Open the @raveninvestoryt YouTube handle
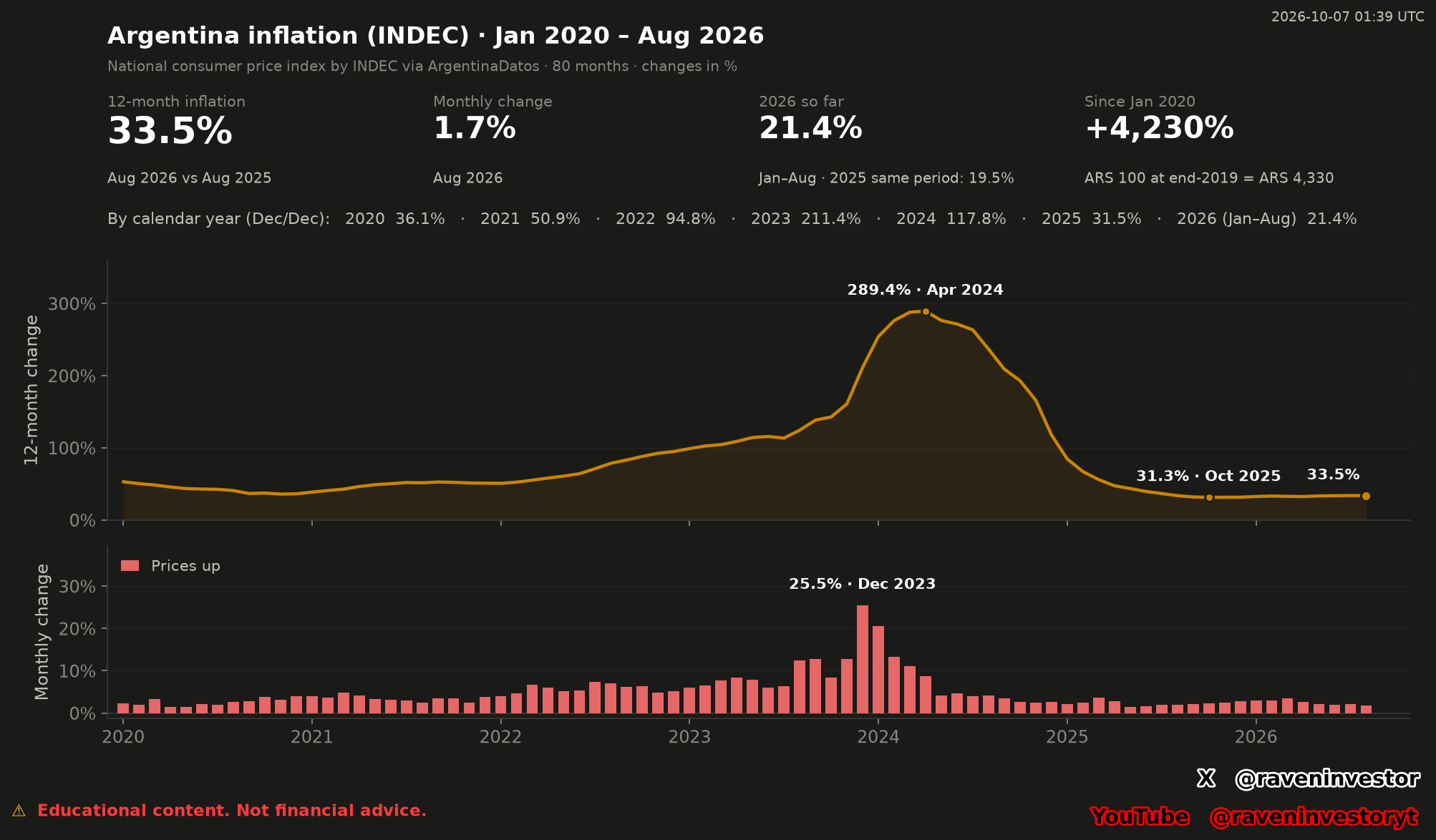Screen dimensions: 1436x840 1314,816
